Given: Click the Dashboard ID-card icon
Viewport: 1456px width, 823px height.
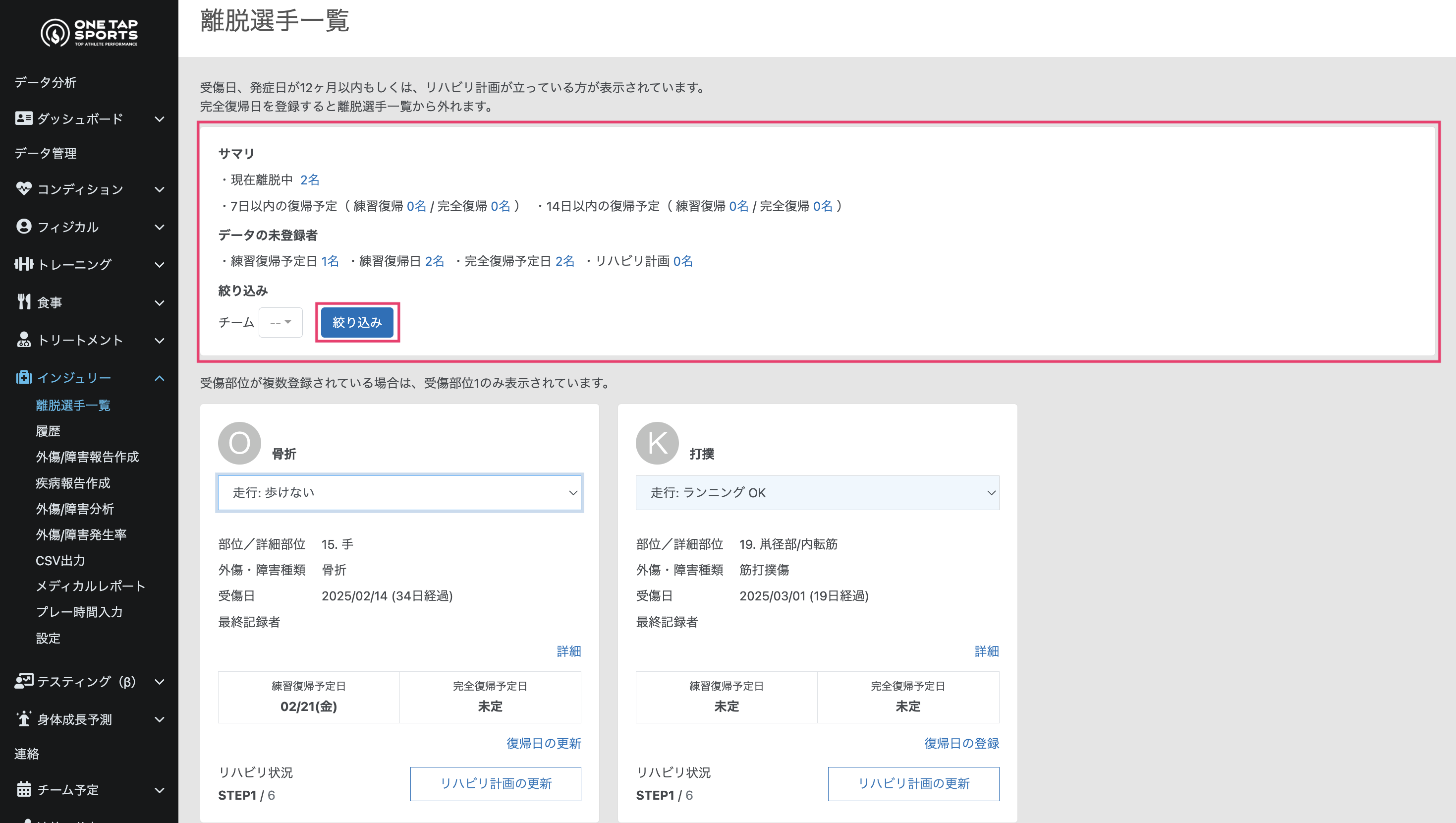Looking at the screenshot, I should [x=23, y=118].
